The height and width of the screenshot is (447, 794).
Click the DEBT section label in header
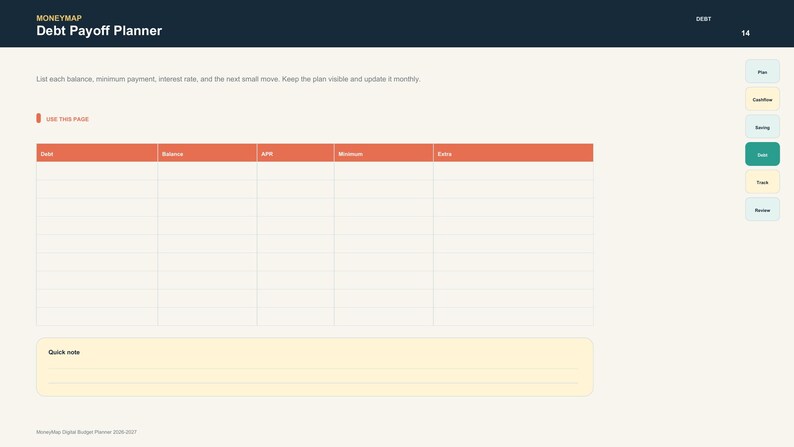[703, 19]
